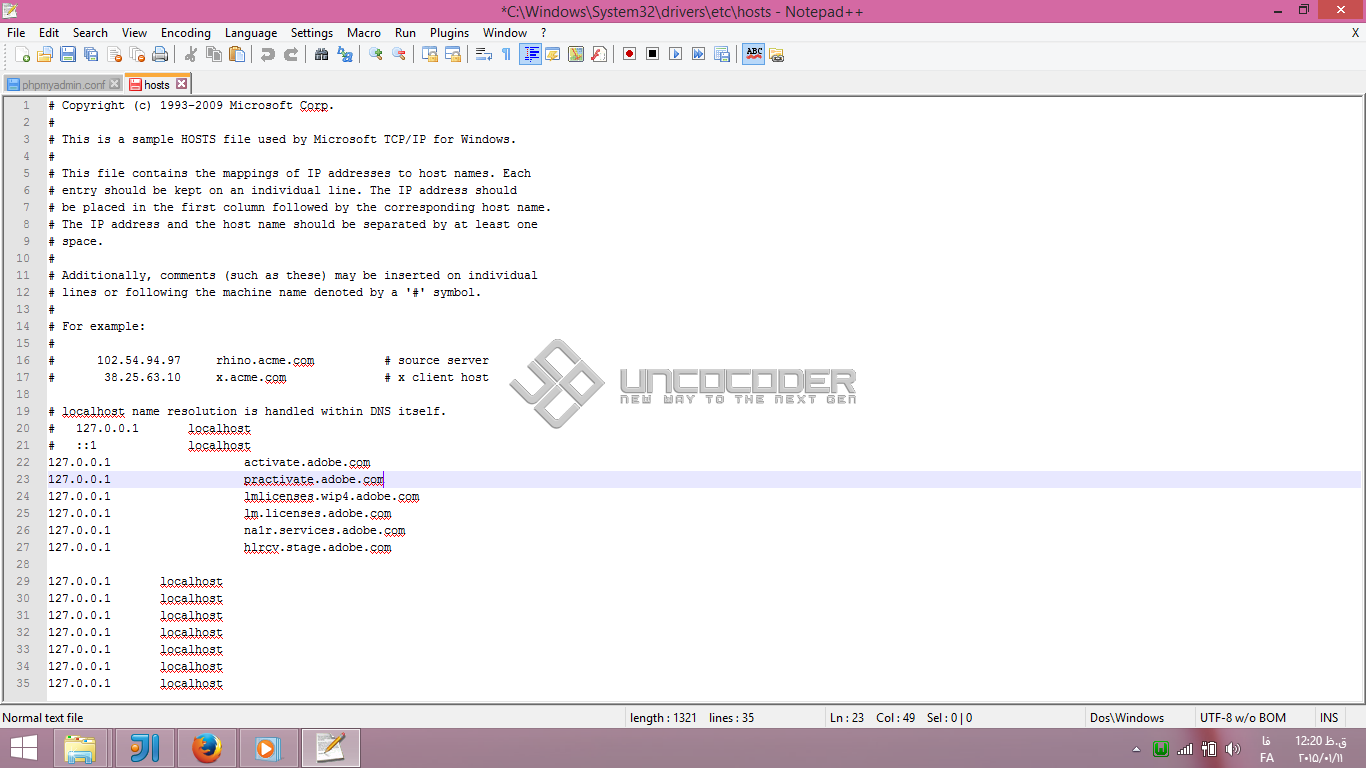Click line number 22 in the margin
This screenshot has width=1366, height=768.
pos(23,463)
